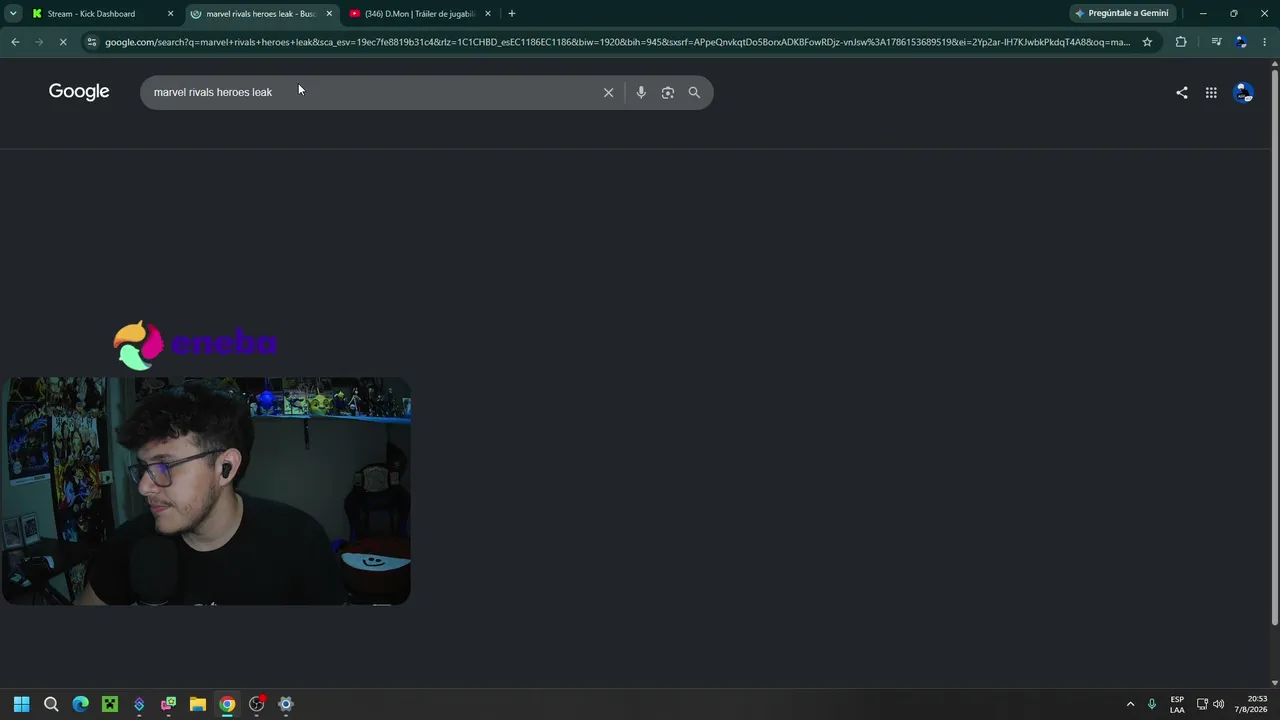
Task: Open the Chrome three-dot menu
Action: point(1264,42)
